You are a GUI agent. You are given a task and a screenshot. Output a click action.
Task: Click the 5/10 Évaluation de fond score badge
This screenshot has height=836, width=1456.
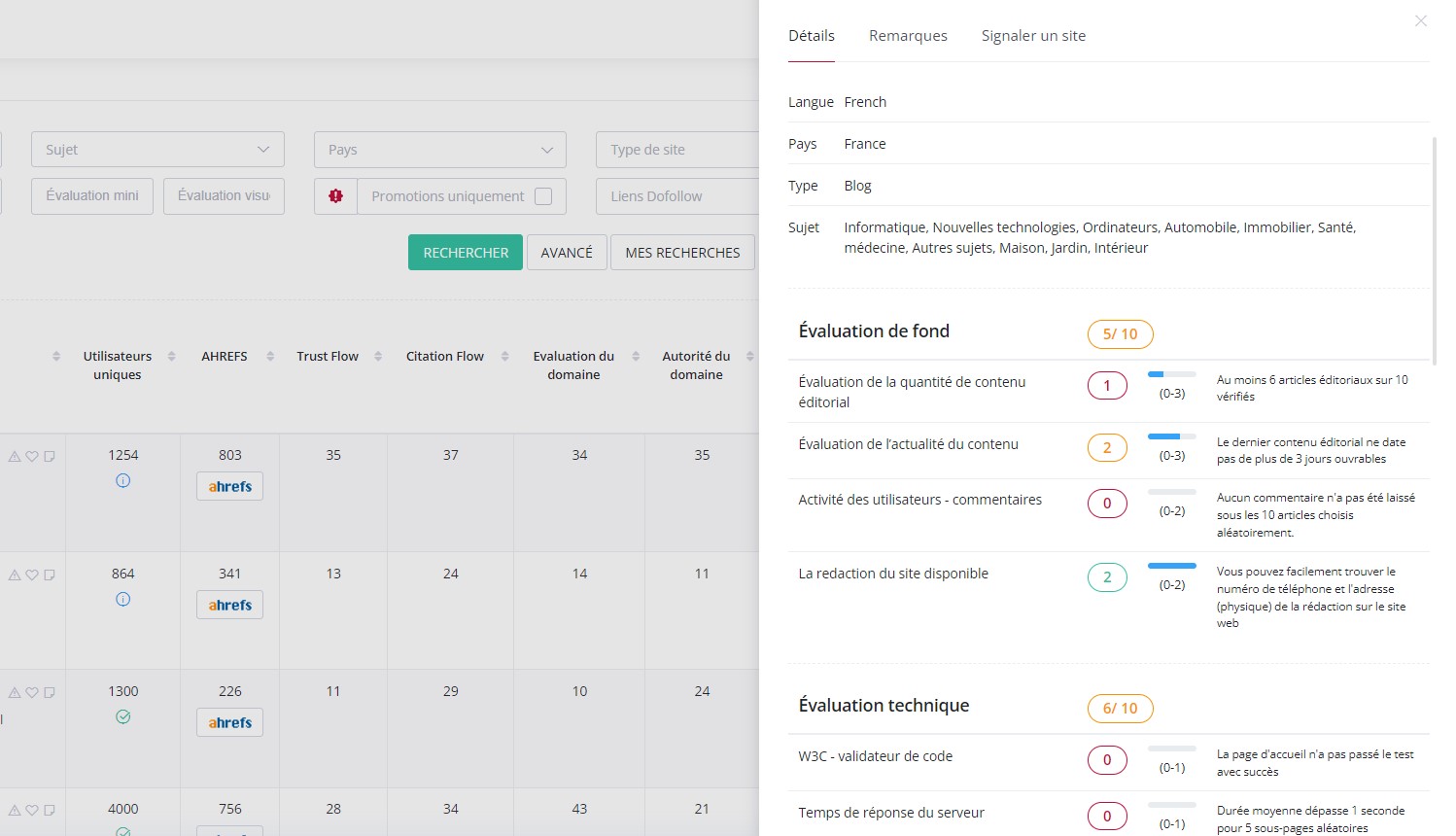pos(1121,334)
